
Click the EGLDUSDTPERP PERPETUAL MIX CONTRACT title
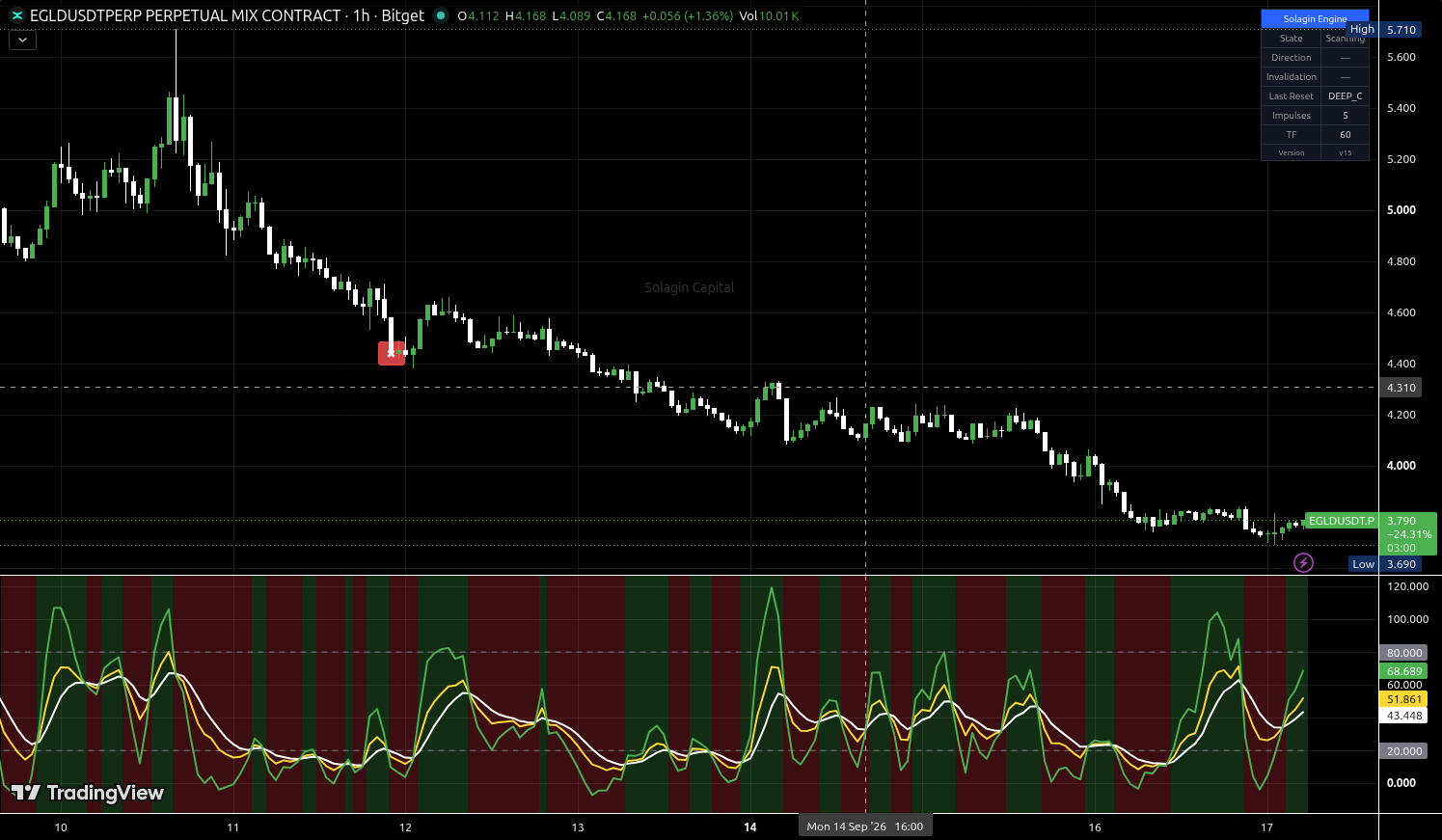pos(185,15)
